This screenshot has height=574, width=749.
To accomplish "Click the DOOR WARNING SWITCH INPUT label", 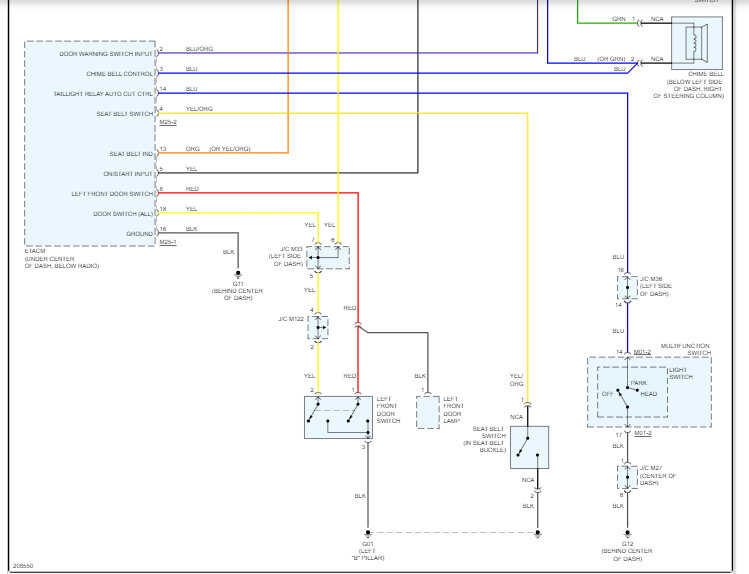I will [106, 53].
